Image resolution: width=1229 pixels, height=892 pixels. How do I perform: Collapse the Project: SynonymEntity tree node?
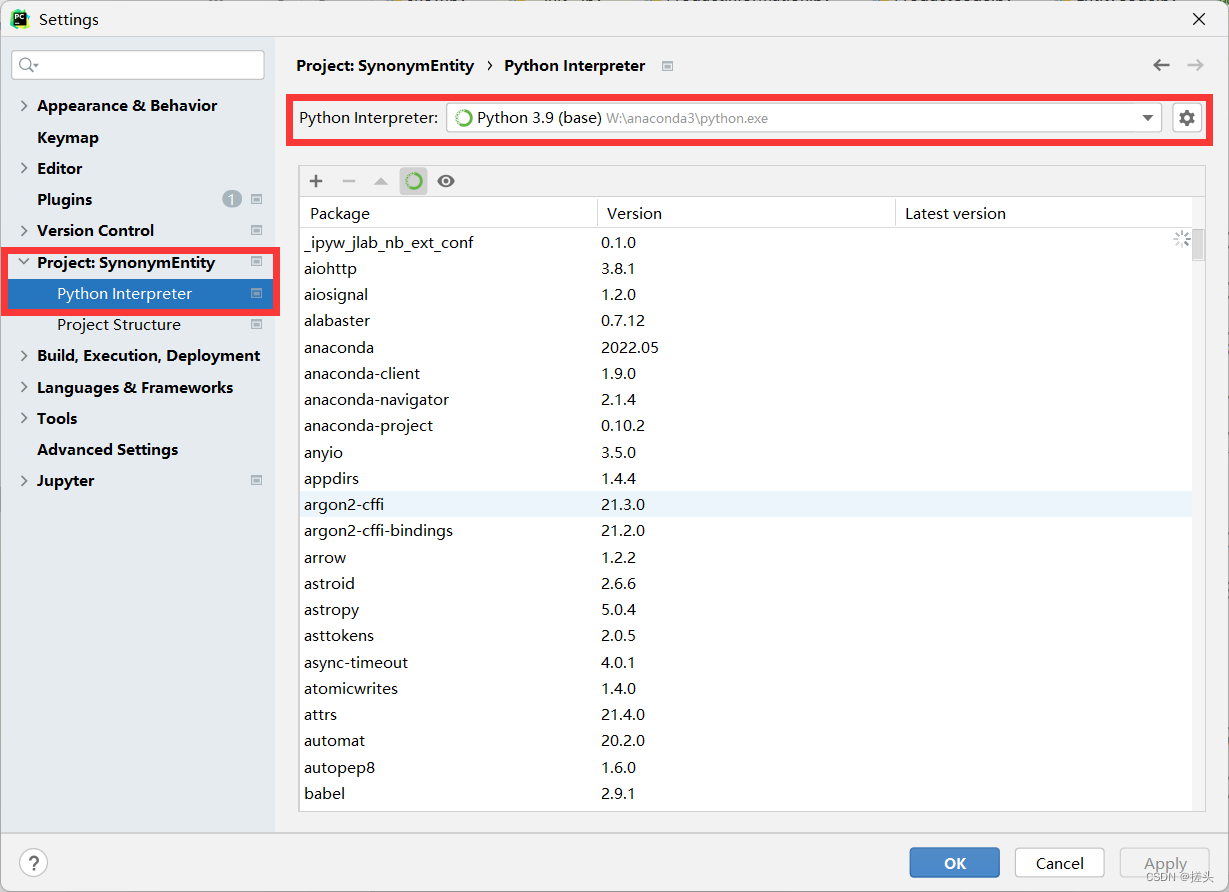(x=23, y=262)
